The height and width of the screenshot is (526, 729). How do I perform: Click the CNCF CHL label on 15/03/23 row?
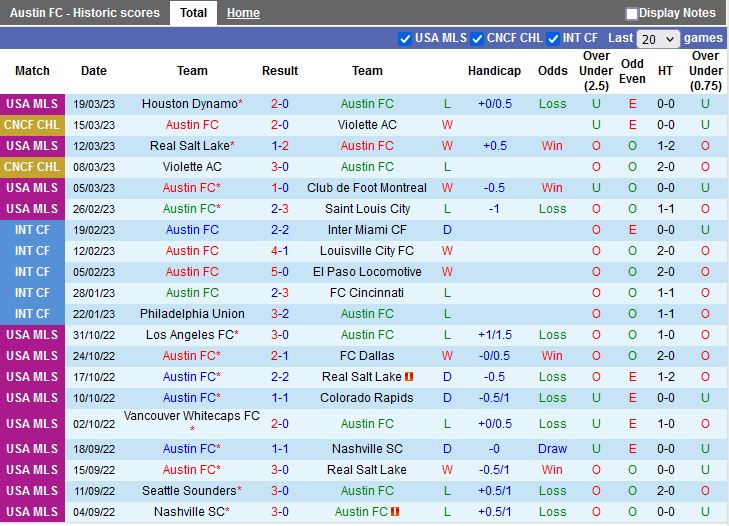tap(32, 125)
